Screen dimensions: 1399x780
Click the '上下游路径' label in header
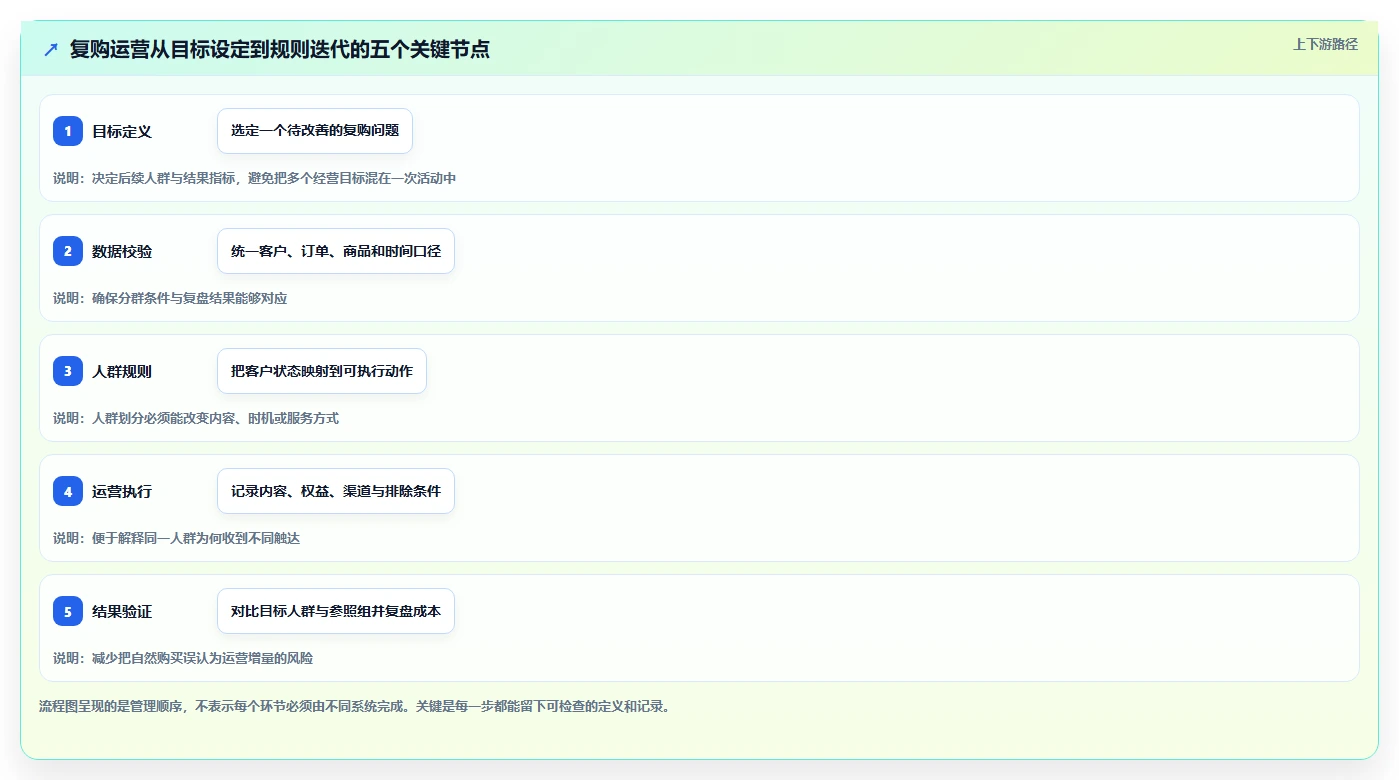[1325, 44]
